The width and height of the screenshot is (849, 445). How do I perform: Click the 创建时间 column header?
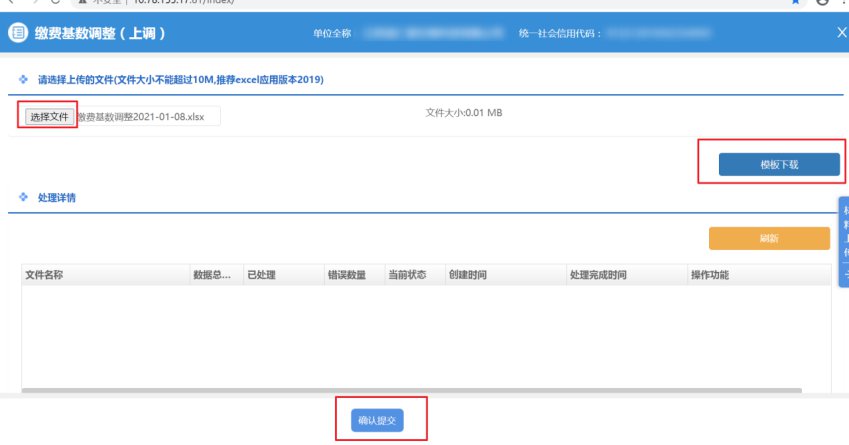[506, 275]
